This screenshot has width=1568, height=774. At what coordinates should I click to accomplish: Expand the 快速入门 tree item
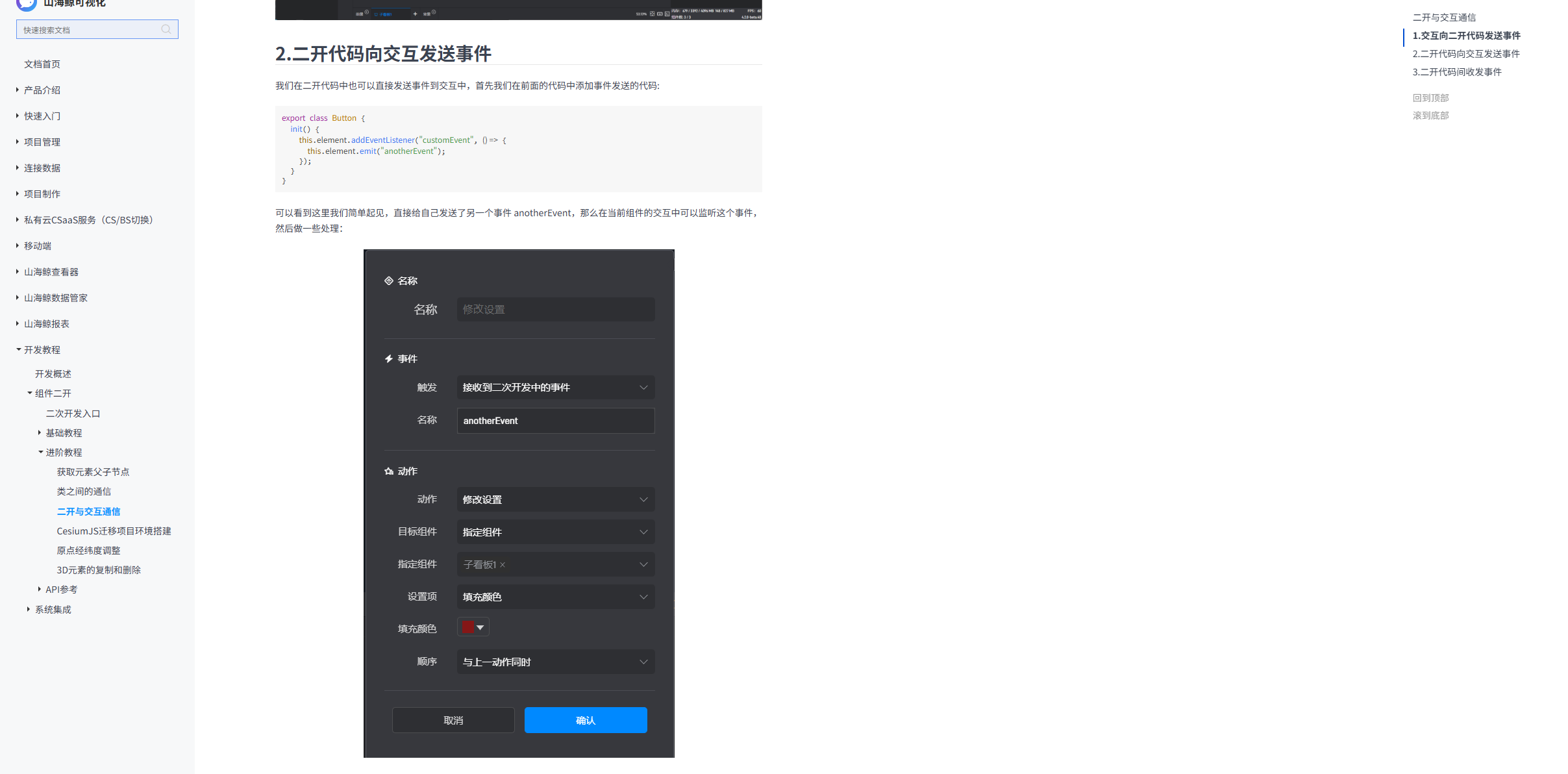pos(42,116)
